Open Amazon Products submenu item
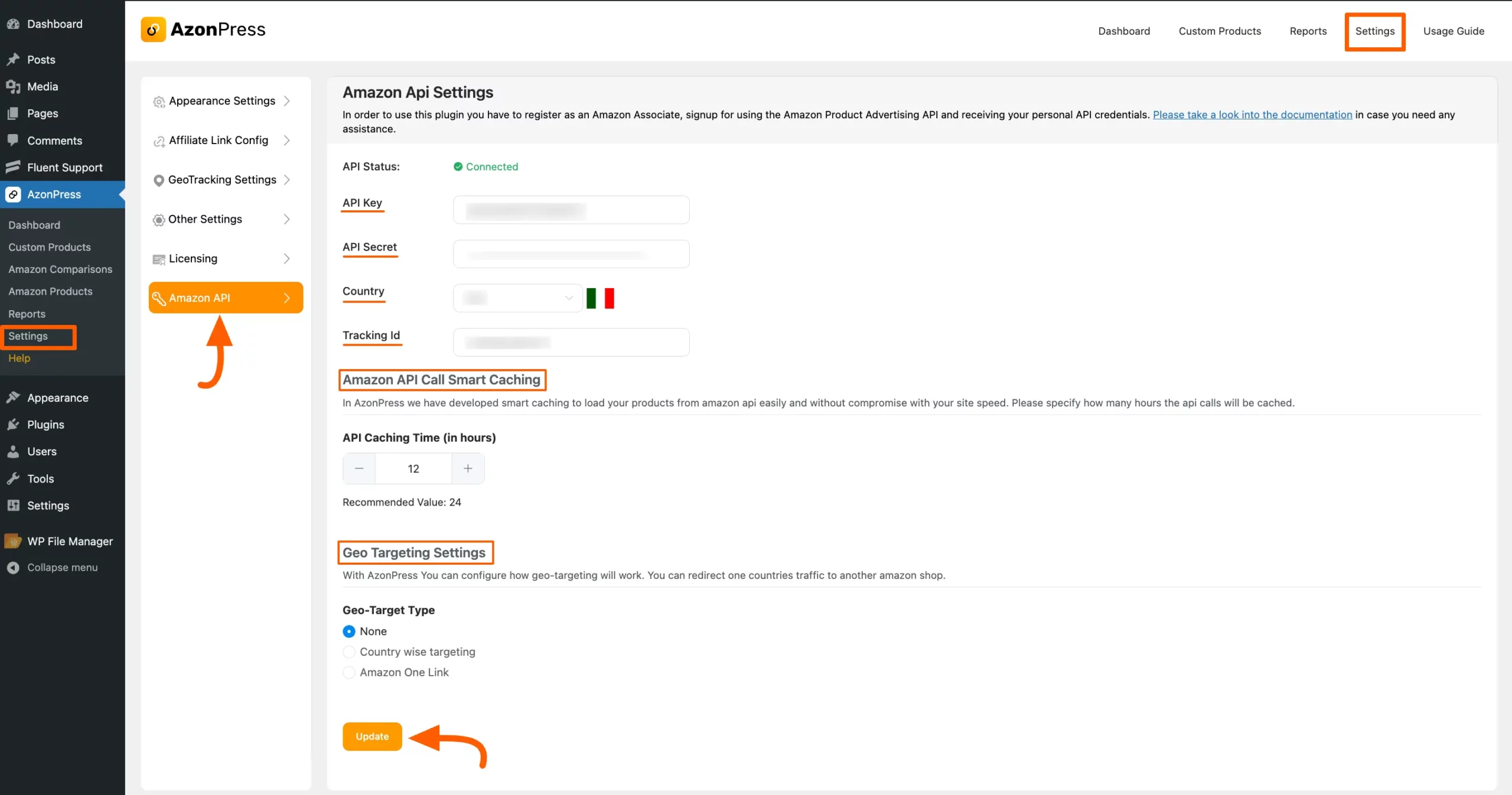 50,291
